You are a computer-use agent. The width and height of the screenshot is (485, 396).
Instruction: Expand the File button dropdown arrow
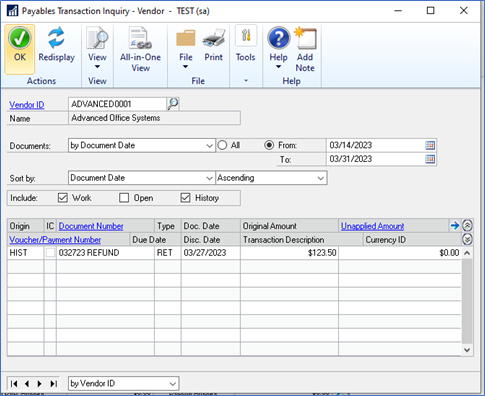[186, 67]
